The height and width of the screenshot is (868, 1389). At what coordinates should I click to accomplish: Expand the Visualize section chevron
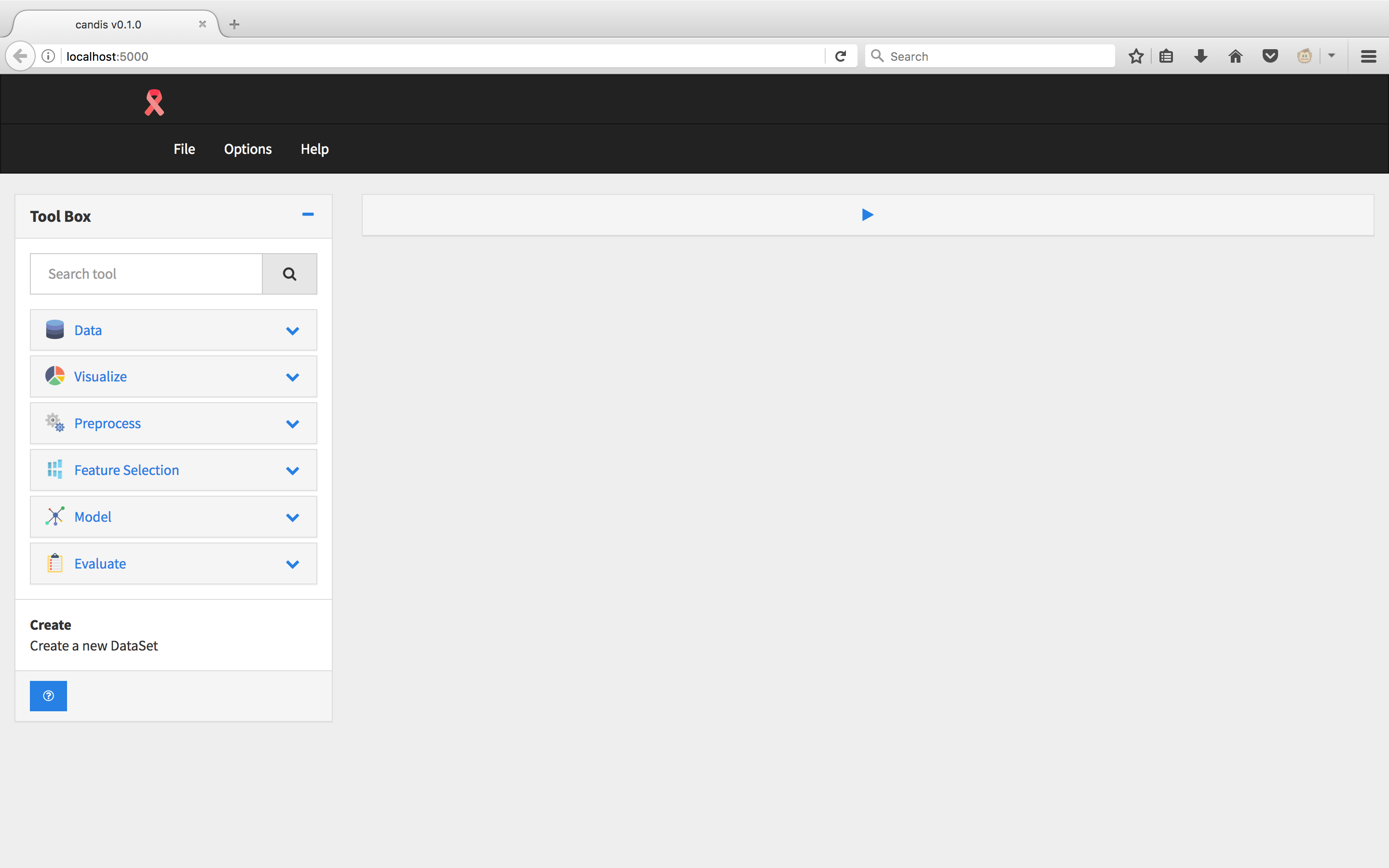(x=293, y=377)
